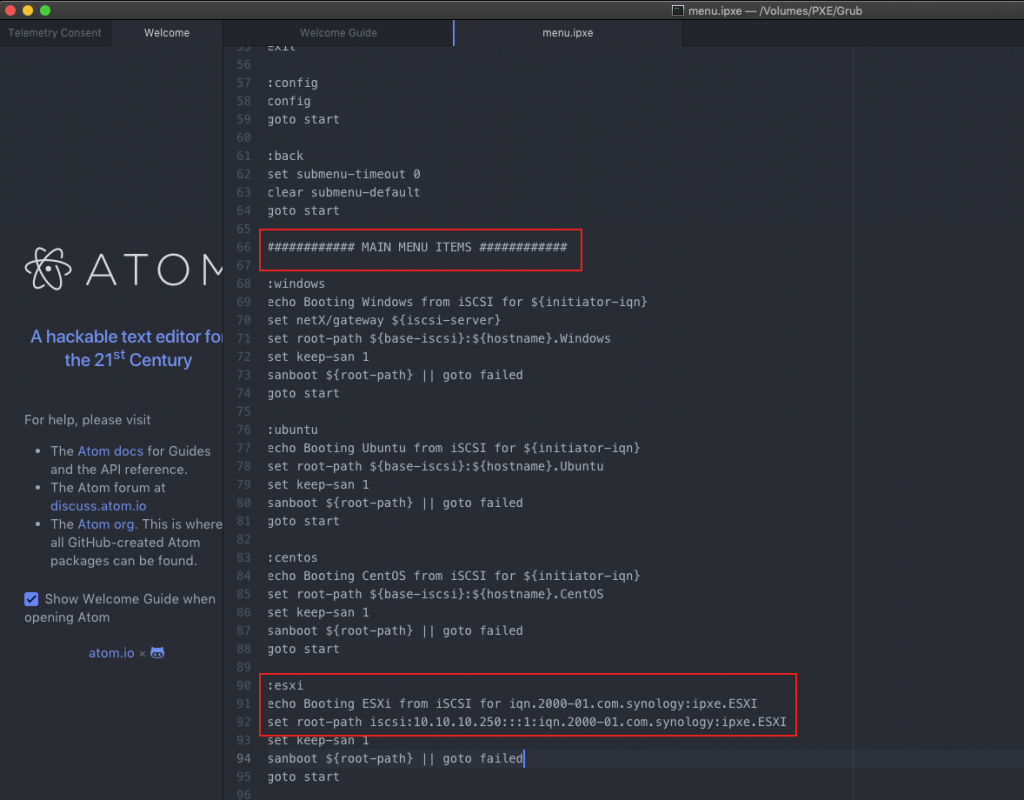Click the 'set submenu-timeout 0' line
The height and width of the screenshot is (800, 1024).
pyautogui.click(x=344, y=174)
